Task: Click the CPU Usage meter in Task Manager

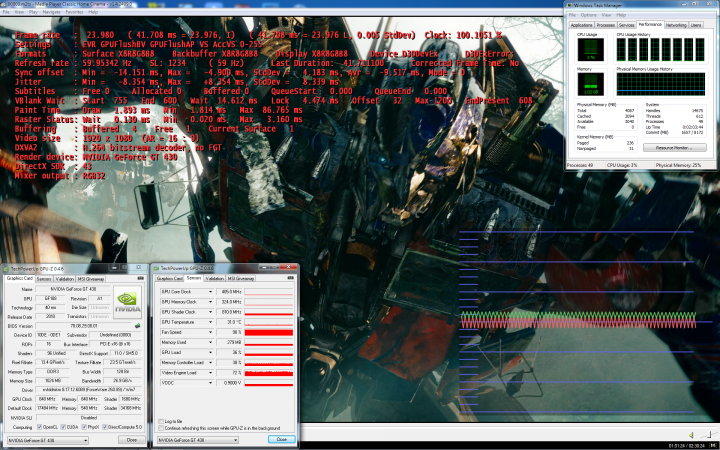Action: (x=591, y=50)
